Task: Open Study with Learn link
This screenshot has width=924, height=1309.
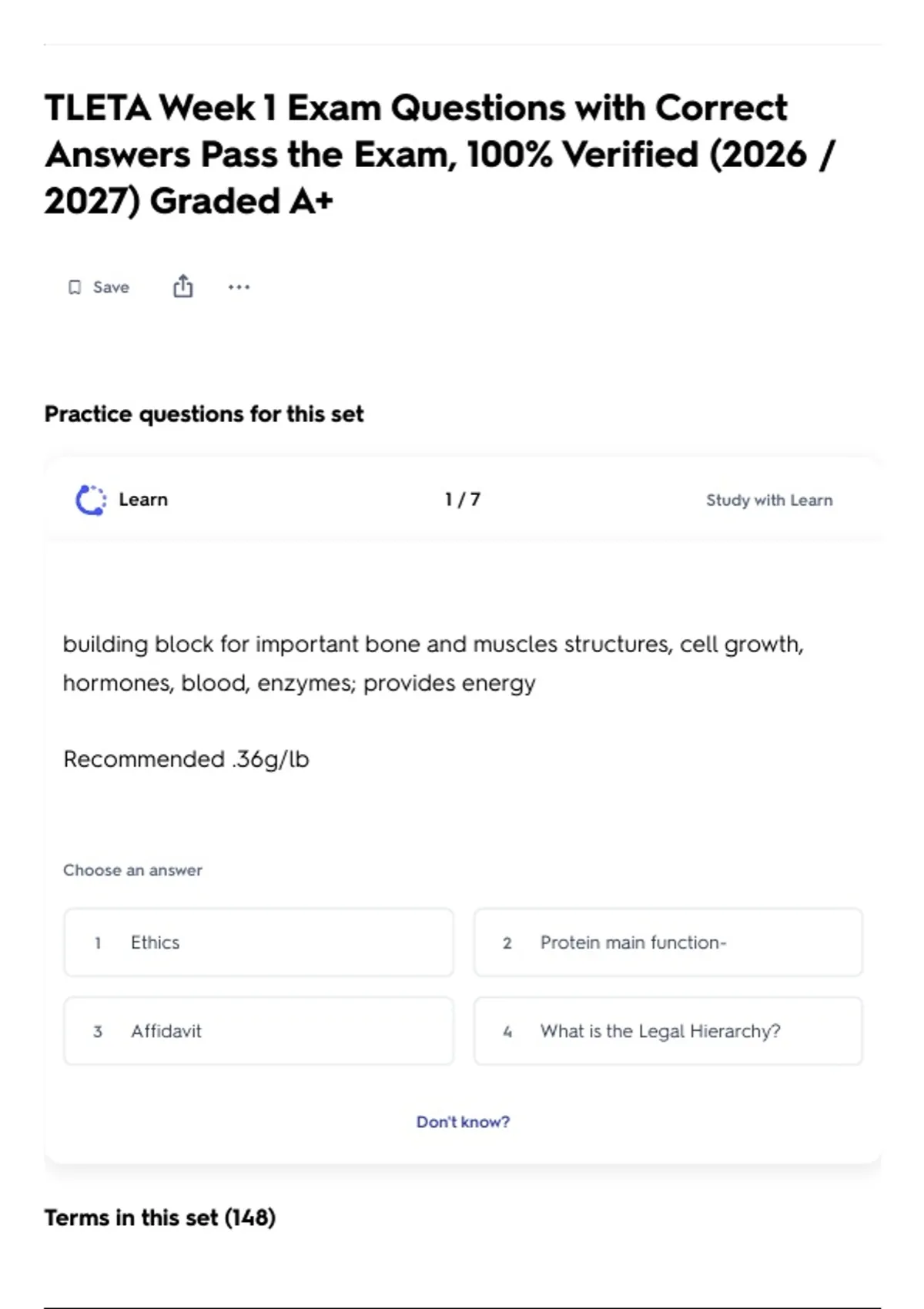Action: pos(769,500)
